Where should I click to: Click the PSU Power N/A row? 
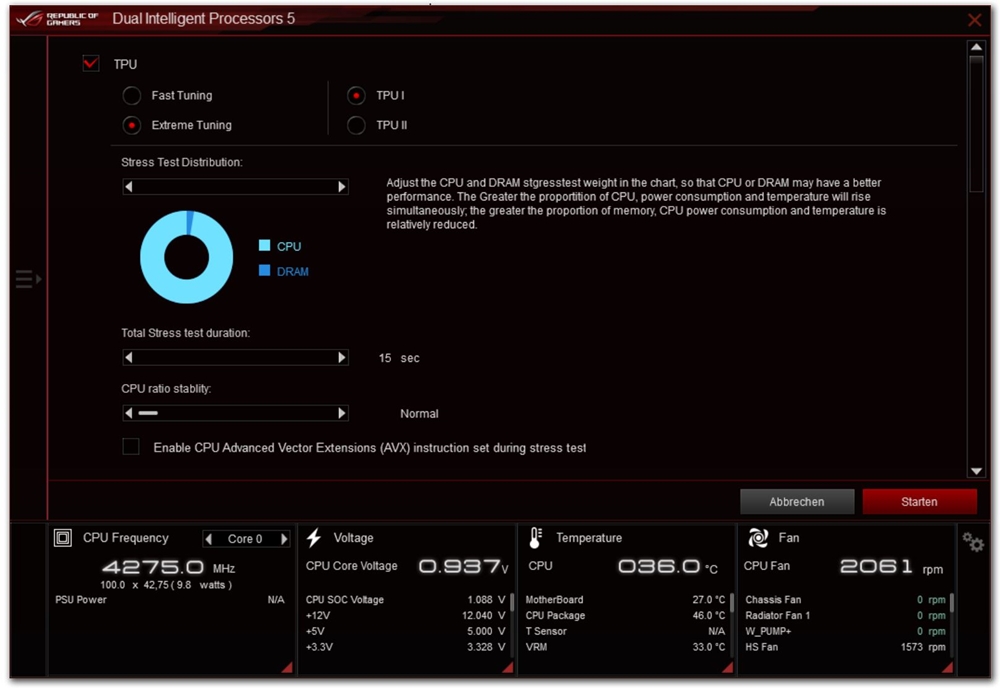170,600
